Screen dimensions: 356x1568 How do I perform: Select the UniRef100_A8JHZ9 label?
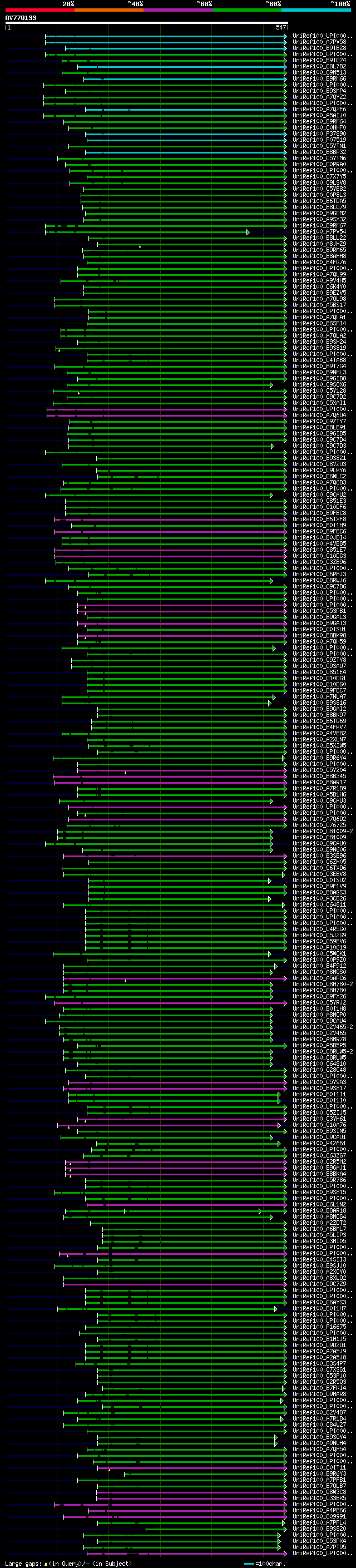(319, 244)
